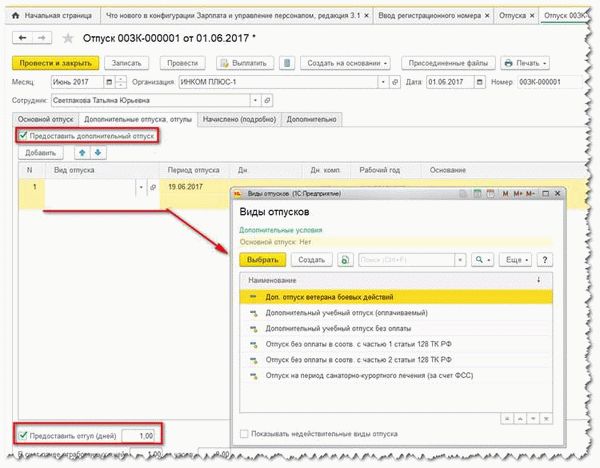Move up one item in list navigation
Screen dimensions: 600x468
(x=520, y=419)
